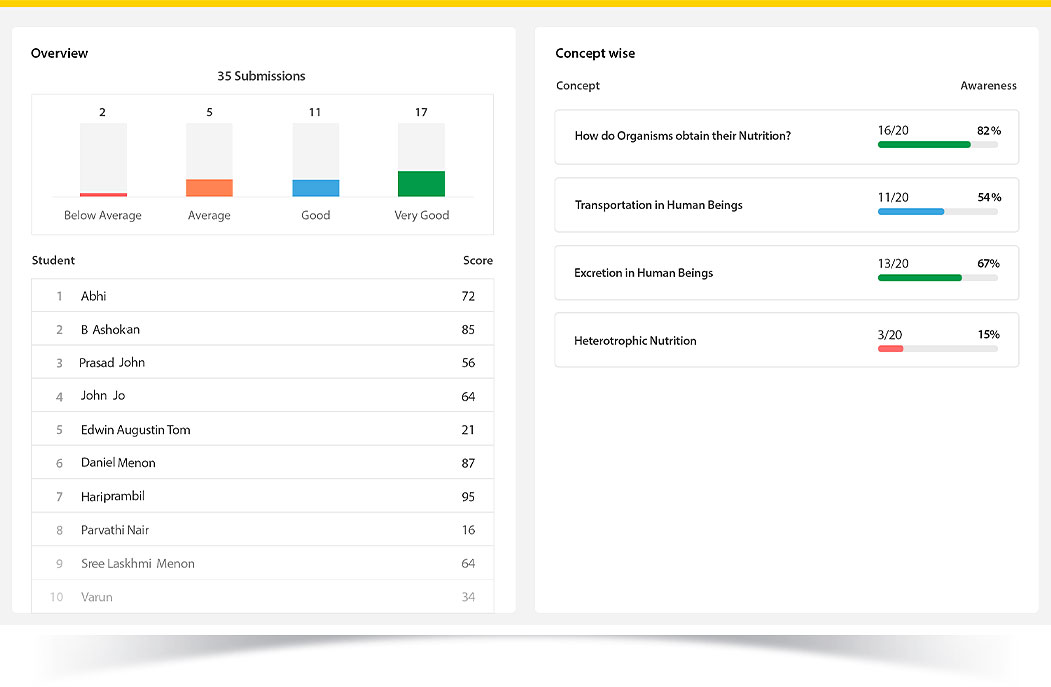1051x687 pixels.
Task: Click the orange Average bar
Action: (209, 188)
